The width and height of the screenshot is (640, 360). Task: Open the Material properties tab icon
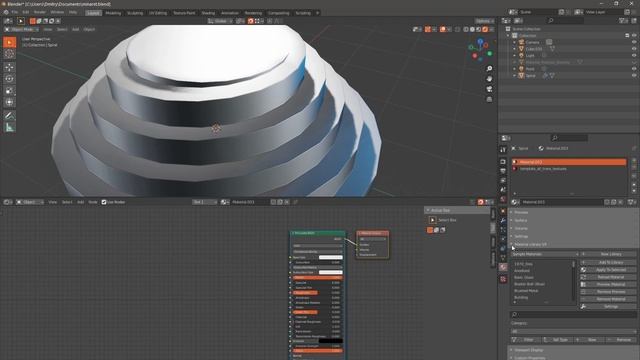(x=503, y=267)
